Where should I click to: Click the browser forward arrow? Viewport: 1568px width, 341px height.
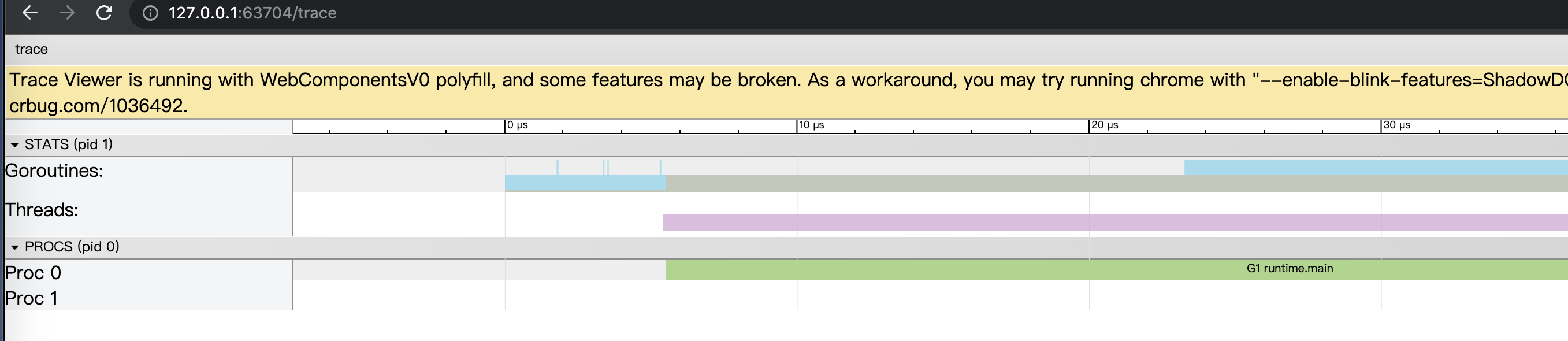67,13
